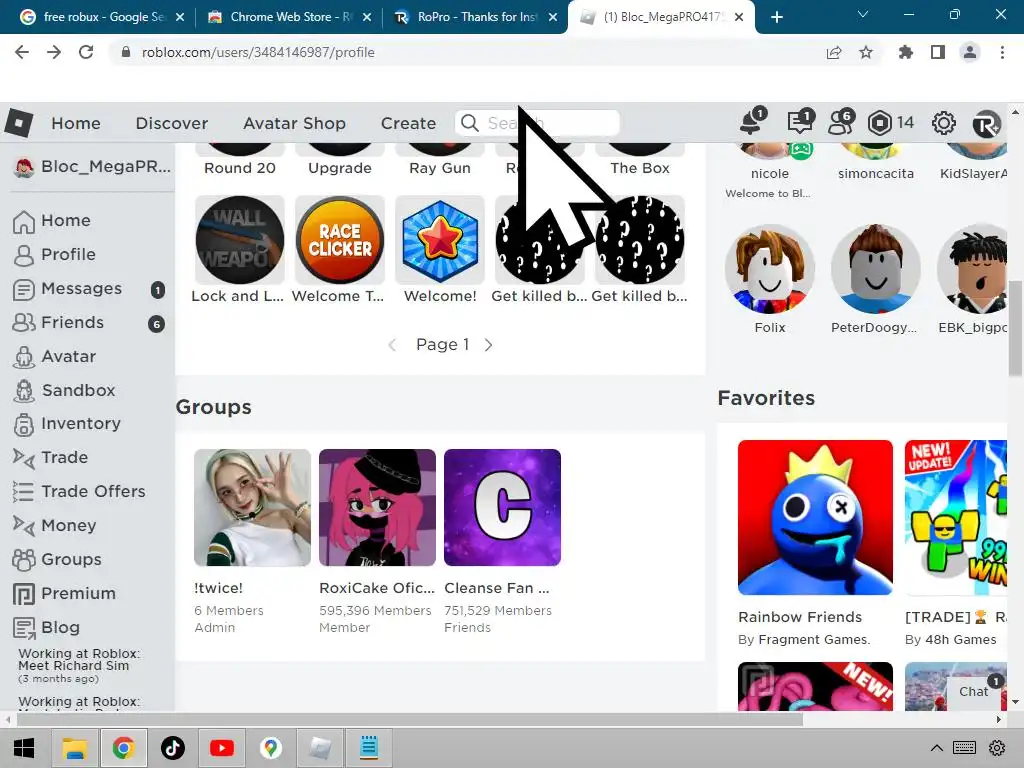Open File Explorer from the taskbar
This screenshot has height=768, width=1024.
(74, 748)
